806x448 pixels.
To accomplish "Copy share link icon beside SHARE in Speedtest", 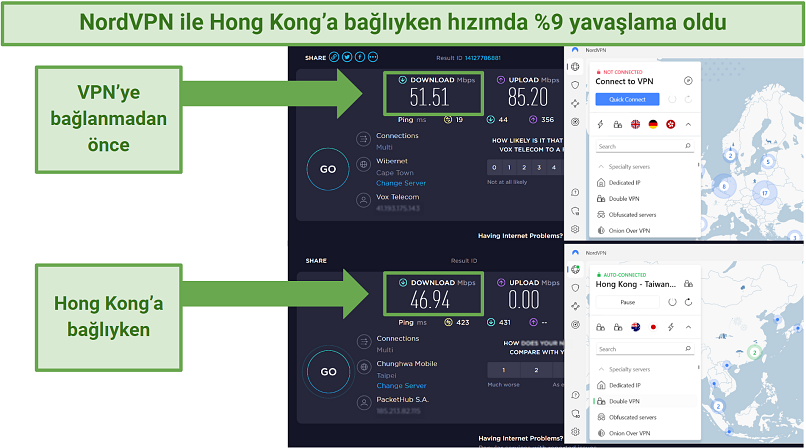I will coord(334,57).
